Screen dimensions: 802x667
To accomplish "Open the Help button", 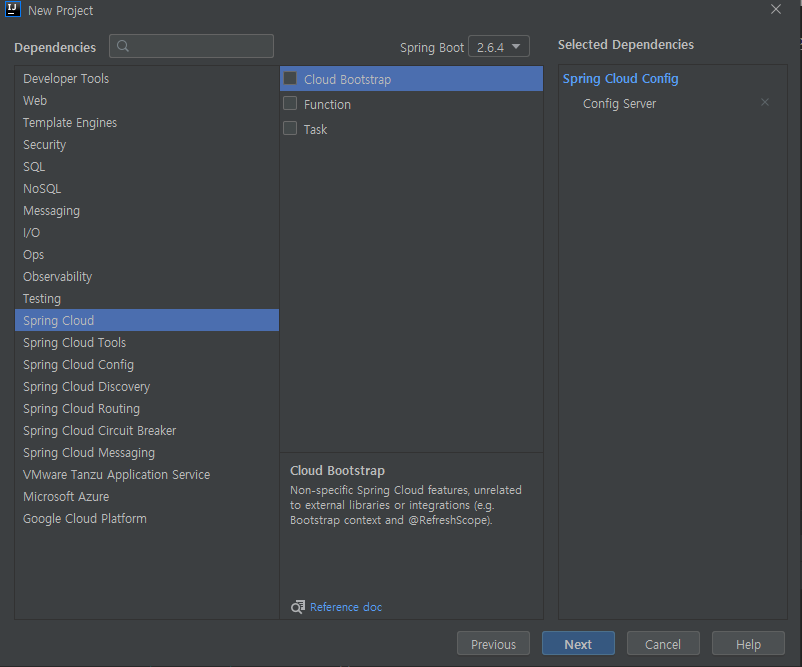I will 747,643.
